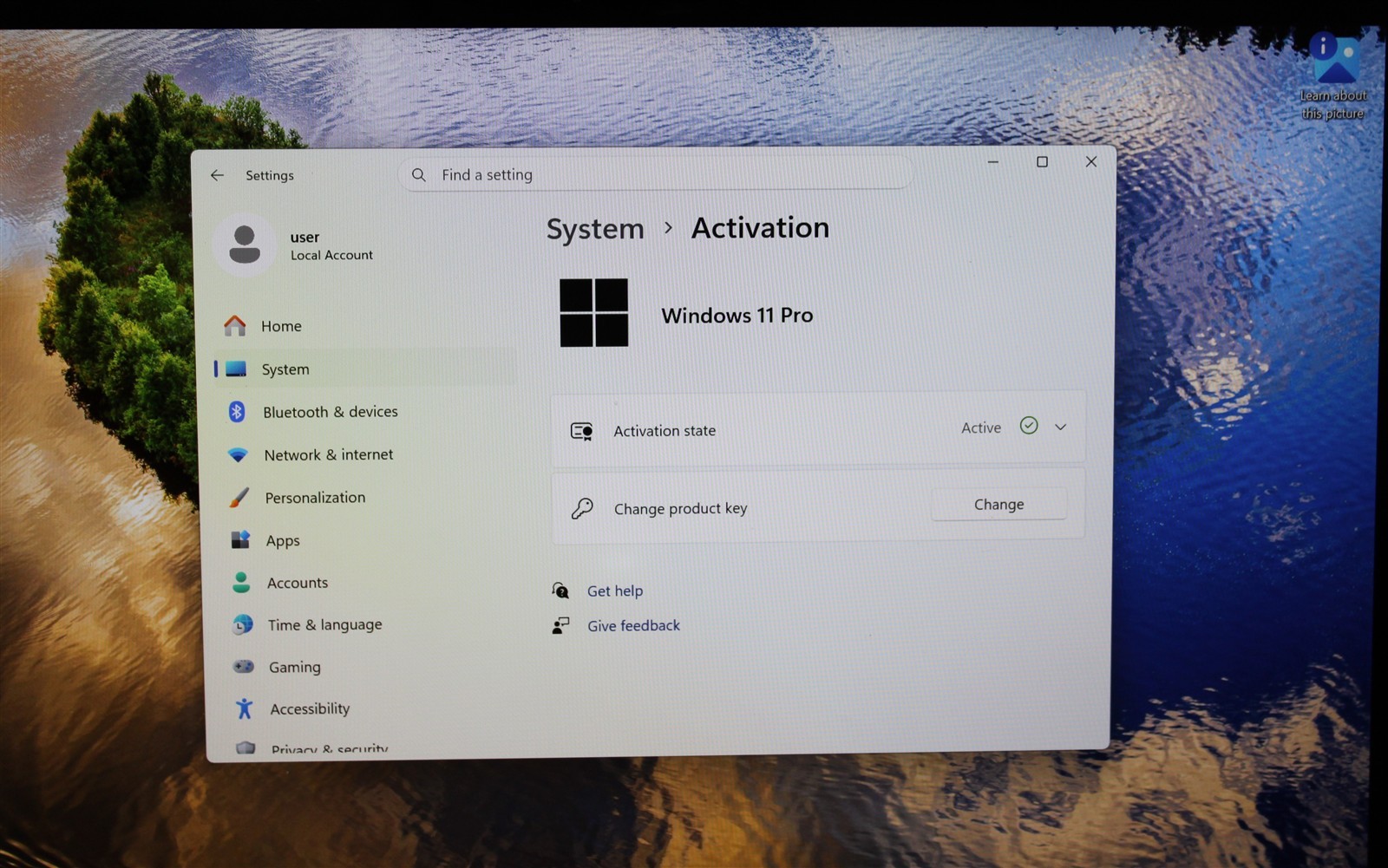Open the Home icon in sidebar

click(x=235, y=326)
